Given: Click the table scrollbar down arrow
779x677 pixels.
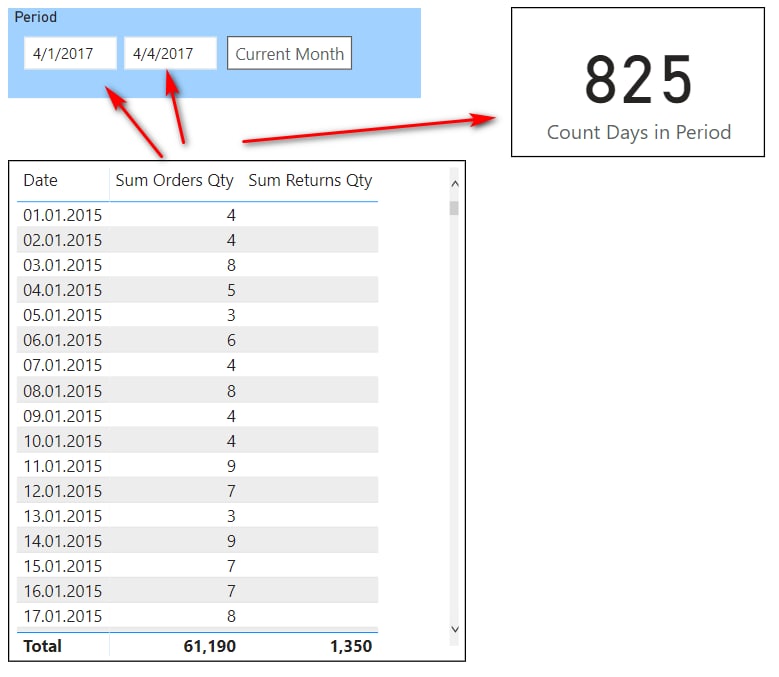Looking at the screenshot, I should click(455, 629).
